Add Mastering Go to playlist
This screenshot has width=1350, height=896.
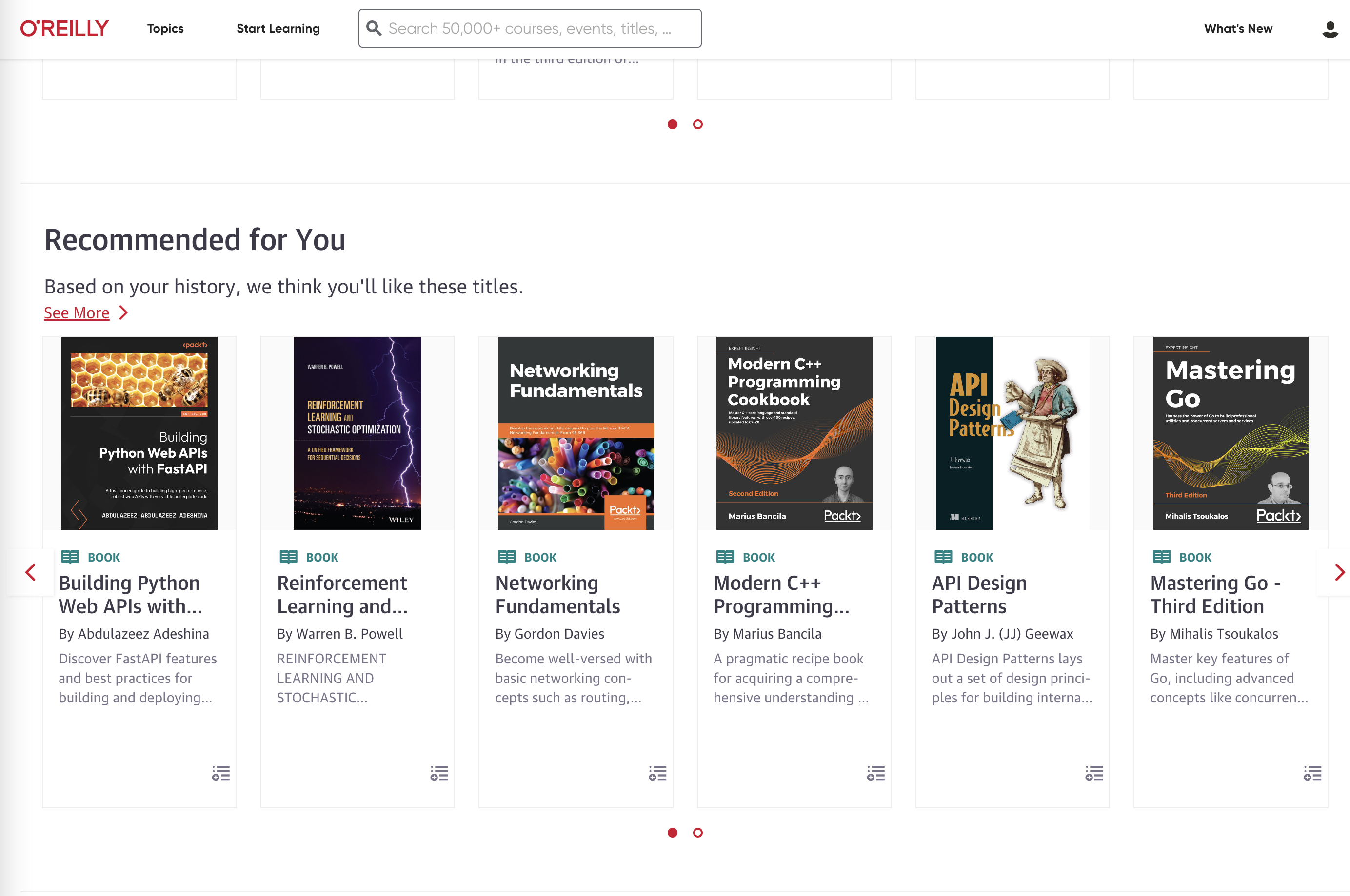(x=1312, y=773)
